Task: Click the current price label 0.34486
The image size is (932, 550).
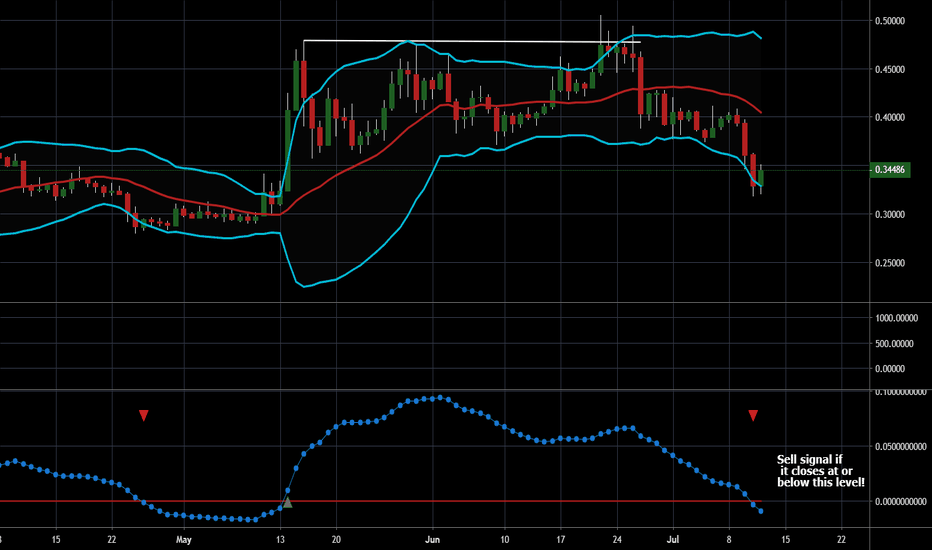Action: [890, 170]
